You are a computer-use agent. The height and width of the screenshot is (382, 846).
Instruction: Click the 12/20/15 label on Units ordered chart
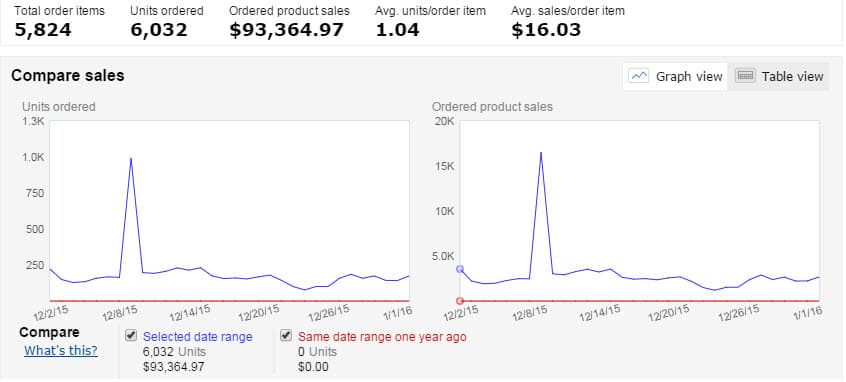click(259, 314)
